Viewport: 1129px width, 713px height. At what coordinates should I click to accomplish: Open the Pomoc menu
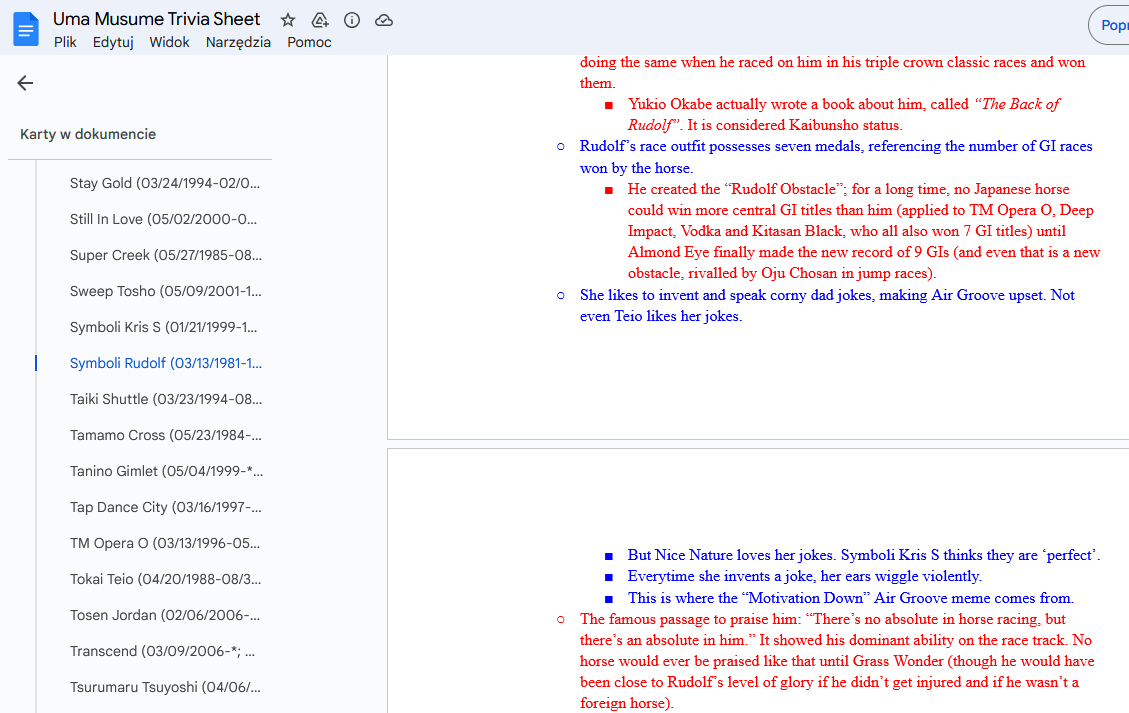309,42
